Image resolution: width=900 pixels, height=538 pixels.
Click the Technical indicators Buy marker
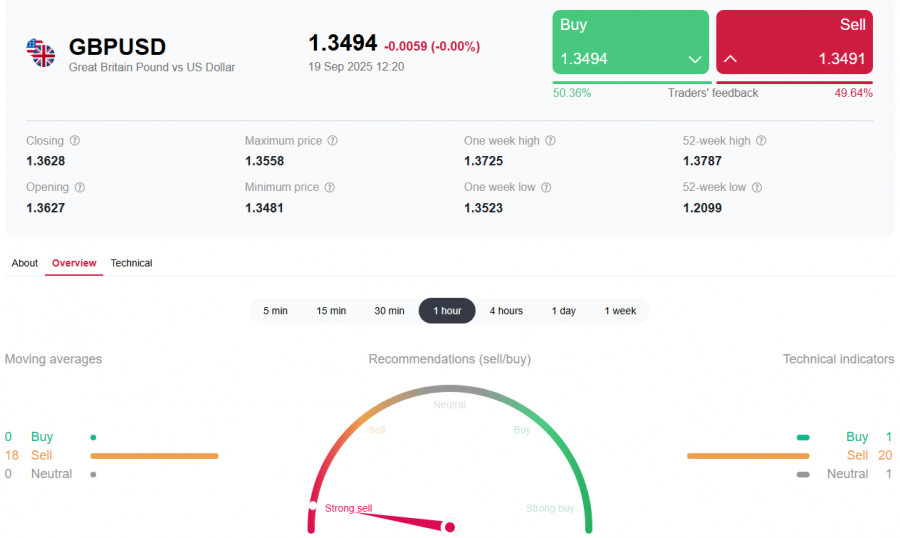coord(803,438)
